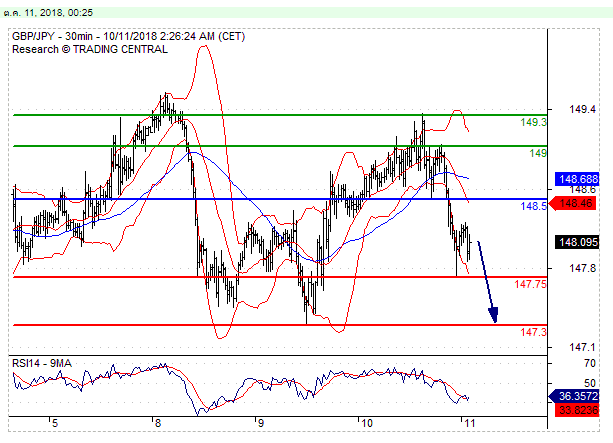Click the red 147.3 support label
This screenshot has width=613, height=443.
534,332
